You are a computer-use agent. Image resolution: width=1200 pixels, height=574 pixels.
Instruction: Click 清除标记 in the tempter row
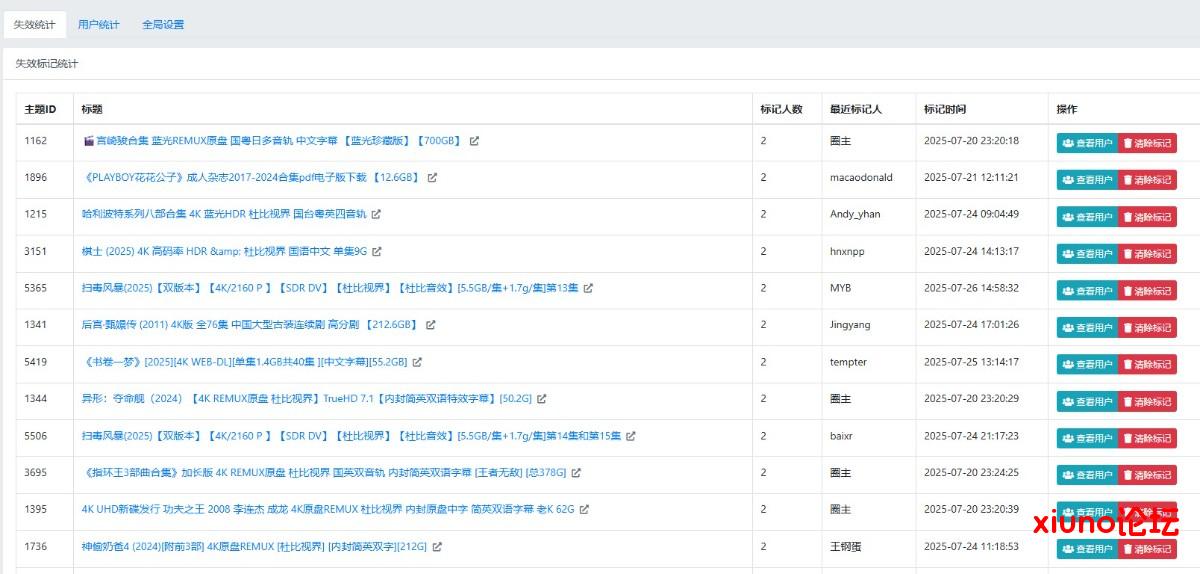[x=1147, y=365]
